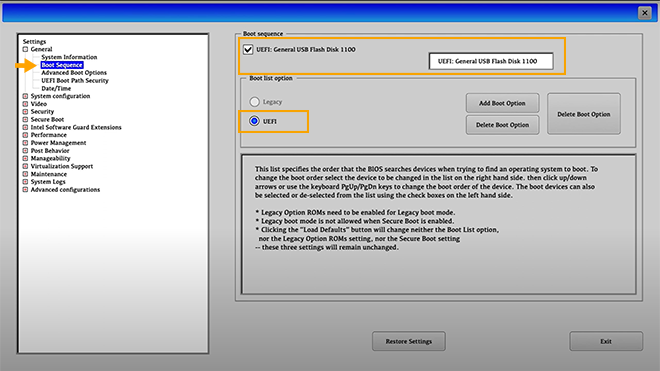Select the Security label
Screen dimensions: 660x371
(x=42, y=112)
